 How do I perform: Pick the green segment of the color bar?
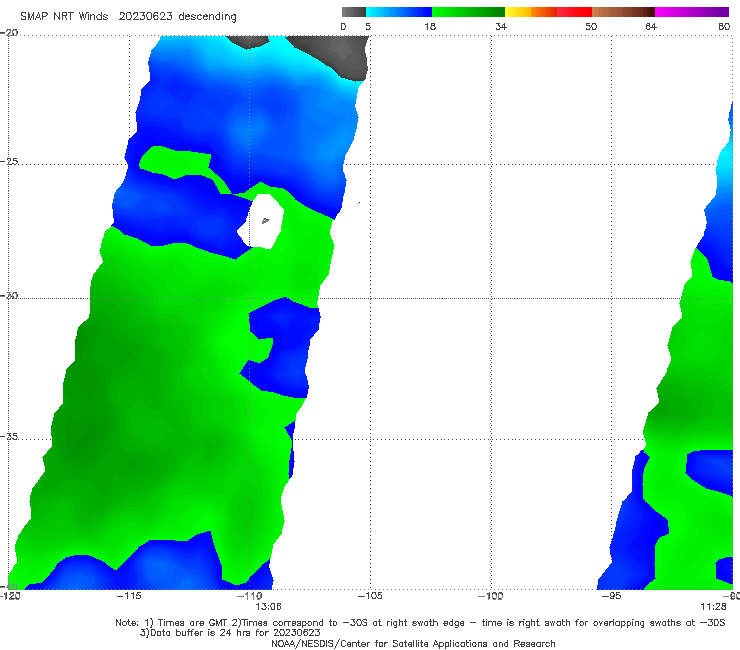pyautogui.click(x=468, y=12)
